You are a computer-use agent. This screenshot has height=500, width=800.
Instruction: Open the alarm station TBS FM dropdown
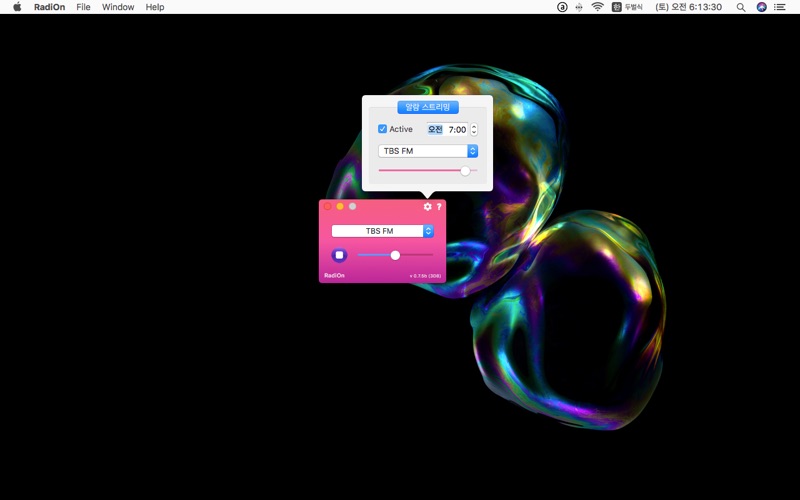click(428, 151)
